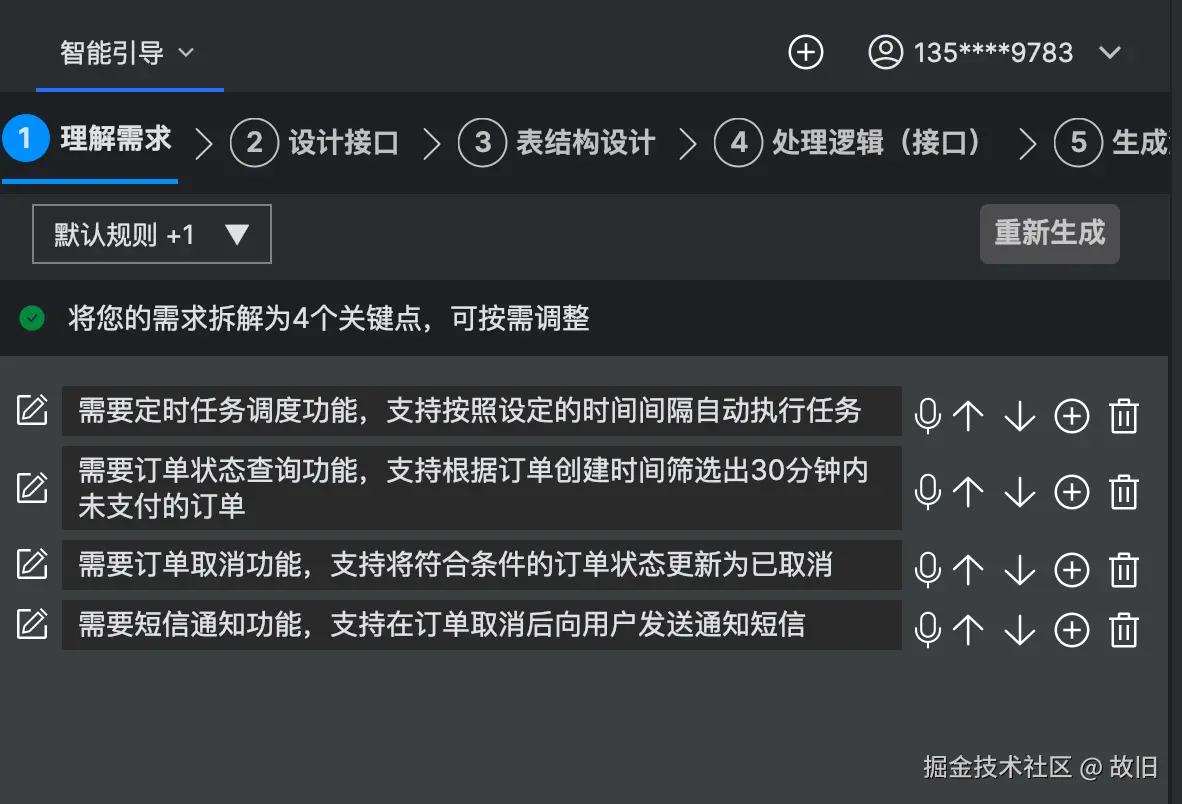Click the 重新生成 button
Screen dimensions: 1182x804
tap(1049, 234)
